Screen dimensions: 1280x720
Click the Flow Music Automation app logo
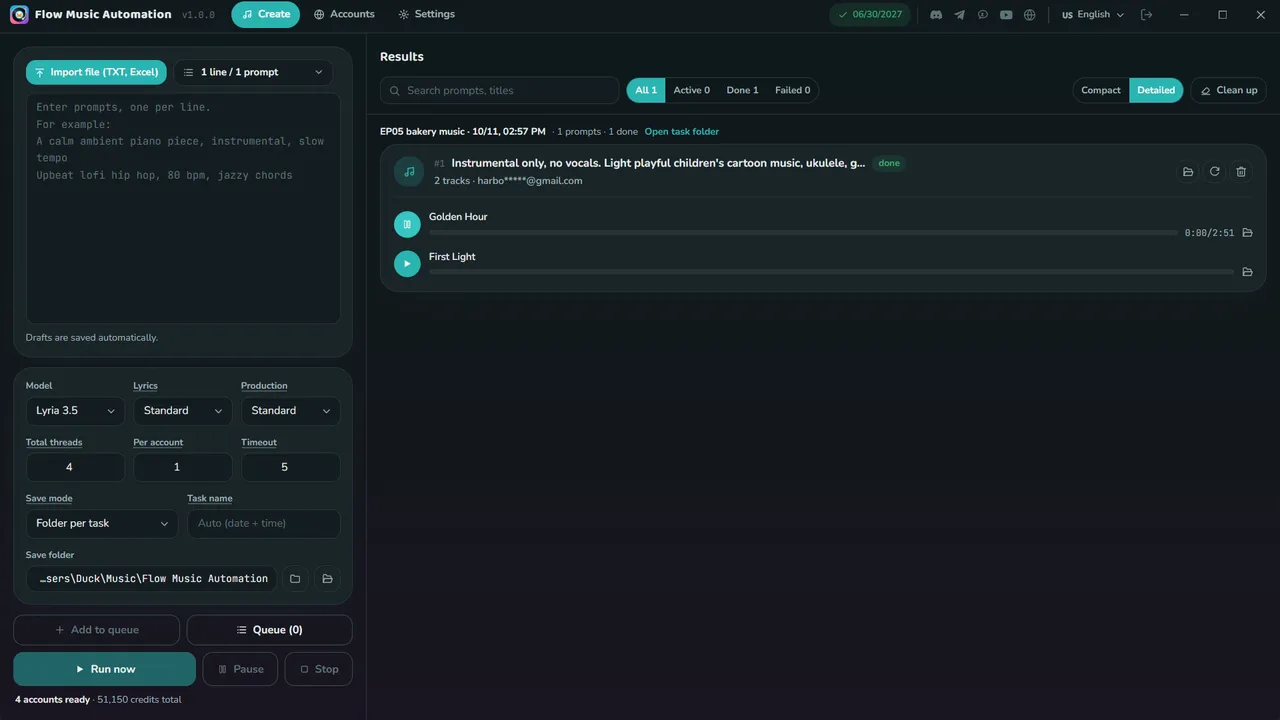click(19, 15)
